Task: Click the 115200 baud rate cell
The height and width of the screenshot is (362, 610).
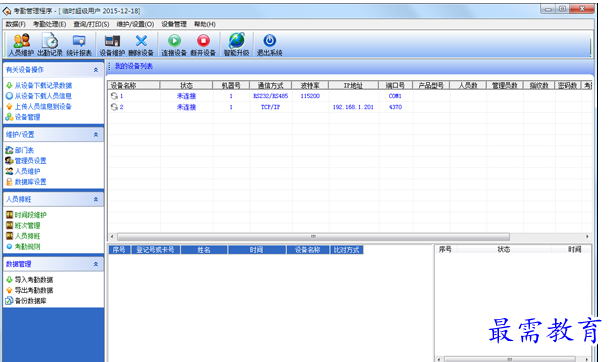Action: (x=310, y=96)
